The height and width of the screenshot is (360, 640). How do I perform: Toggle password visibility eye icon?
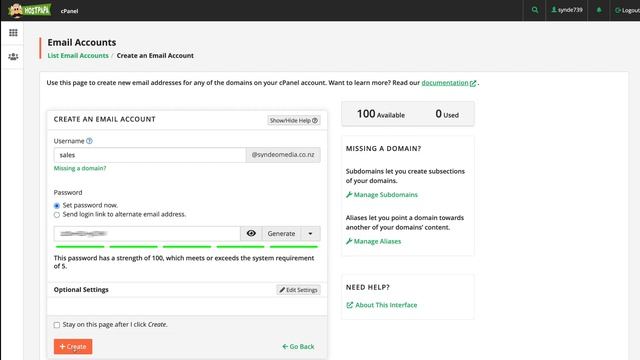pos(251,233)
